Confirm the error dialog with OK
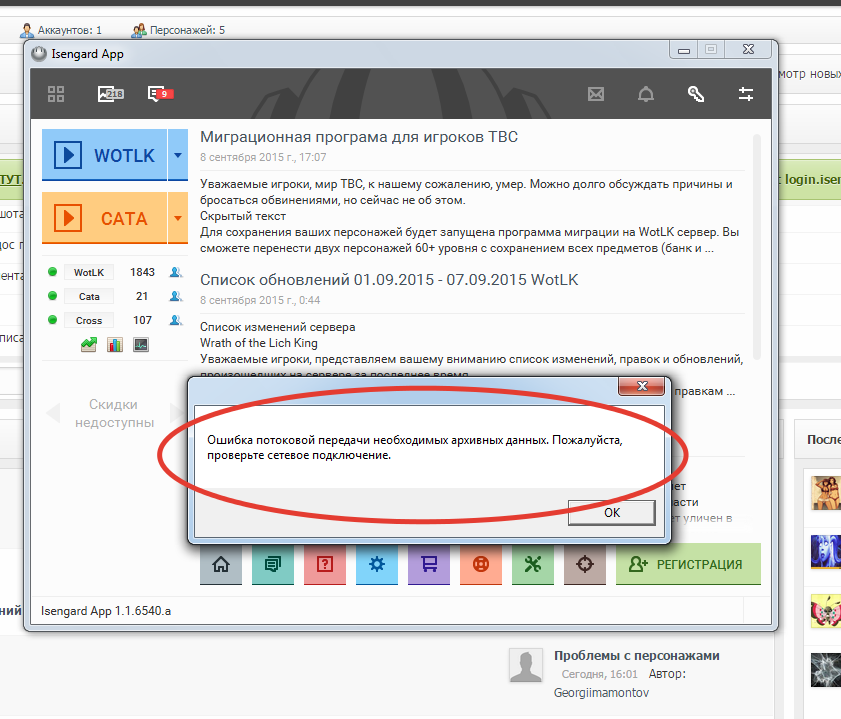This screenshot has height=719, width=841. coord(611,513)
